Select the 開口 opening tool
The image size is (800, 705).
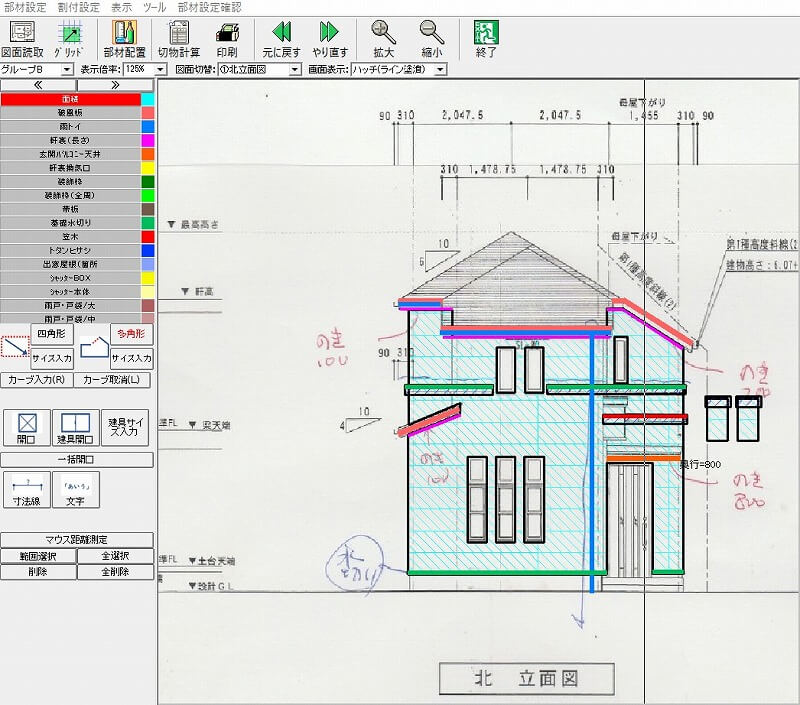tap(27, 427)
